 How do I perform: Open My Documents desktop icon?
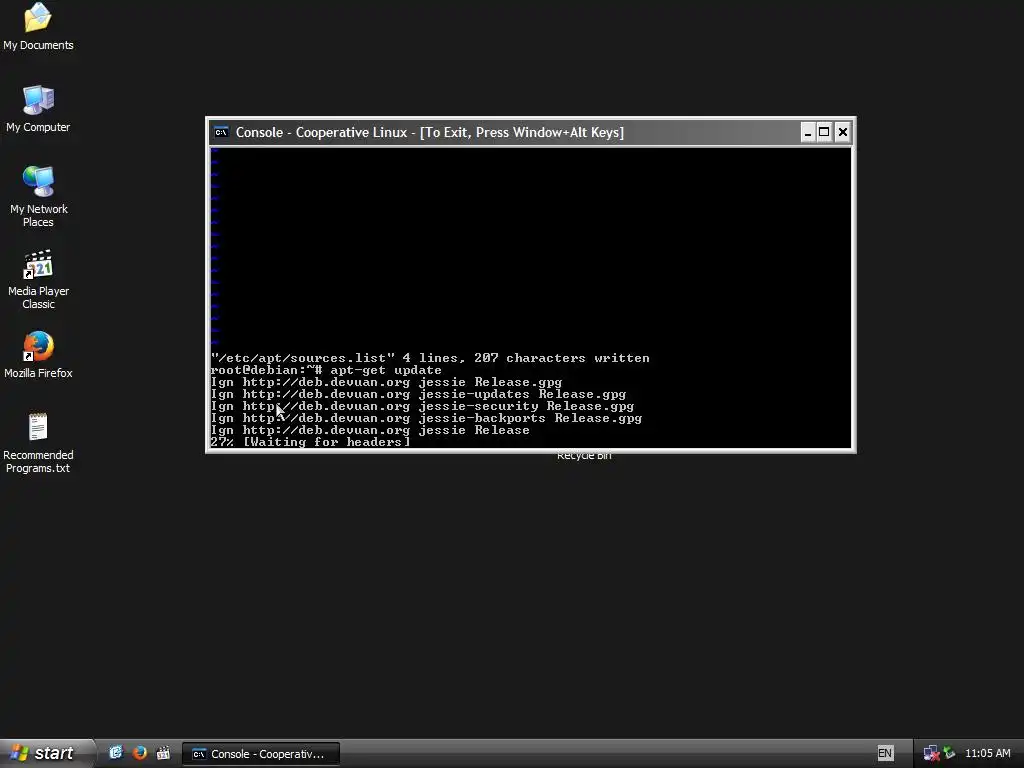pyautogui.click(x=38, y=26)
